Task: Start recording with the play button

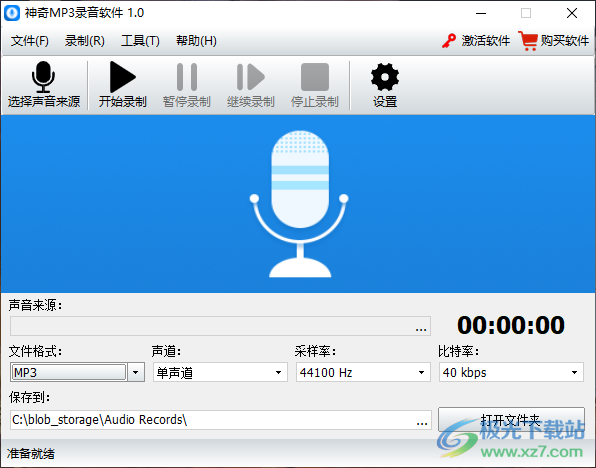Action: point(122,77)
